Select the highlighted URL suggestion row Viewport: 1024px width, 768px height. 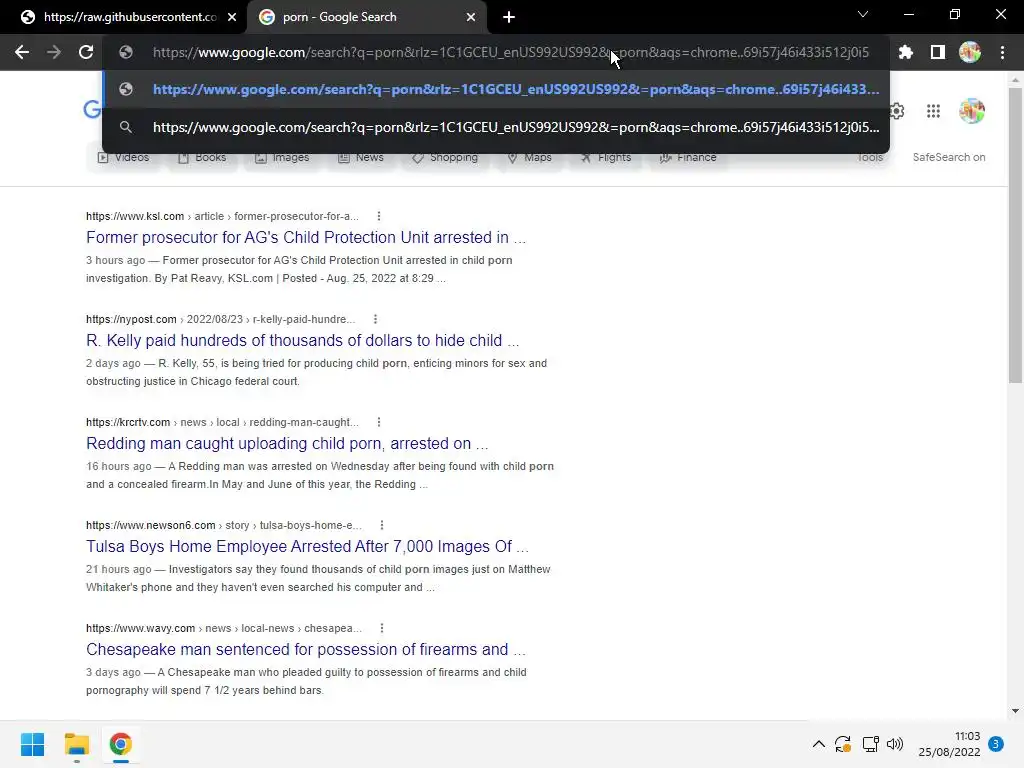(x=496, y=89)
